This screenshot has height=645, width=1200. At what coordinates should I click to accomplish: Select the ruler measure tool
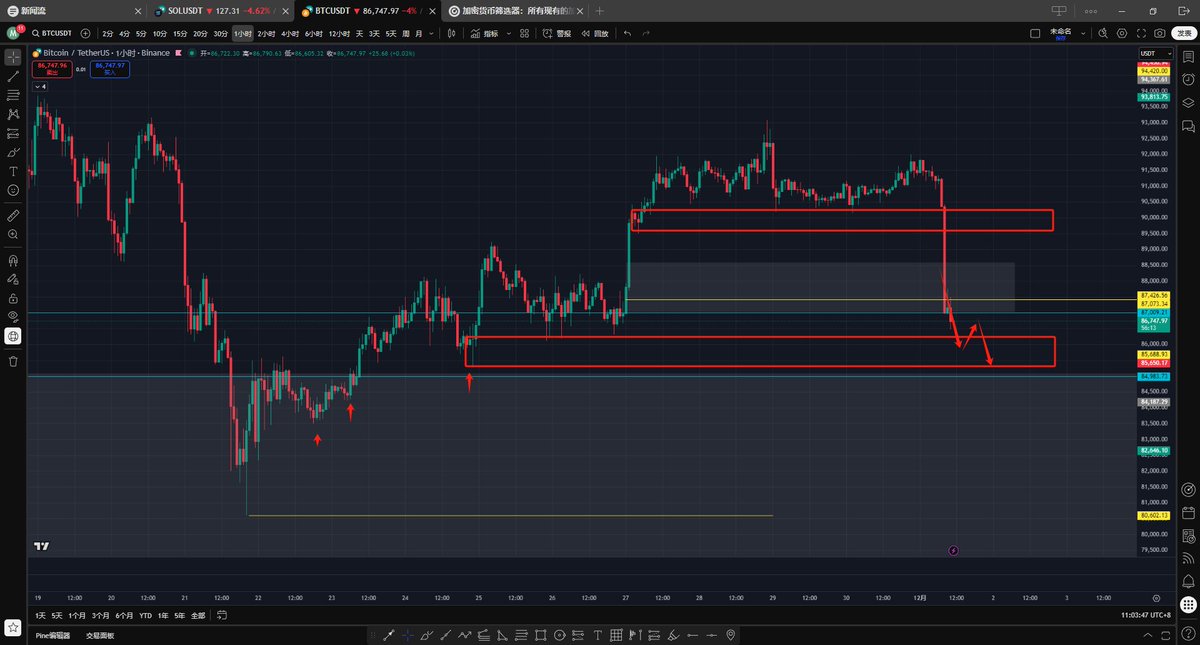[x=13, y=215]
